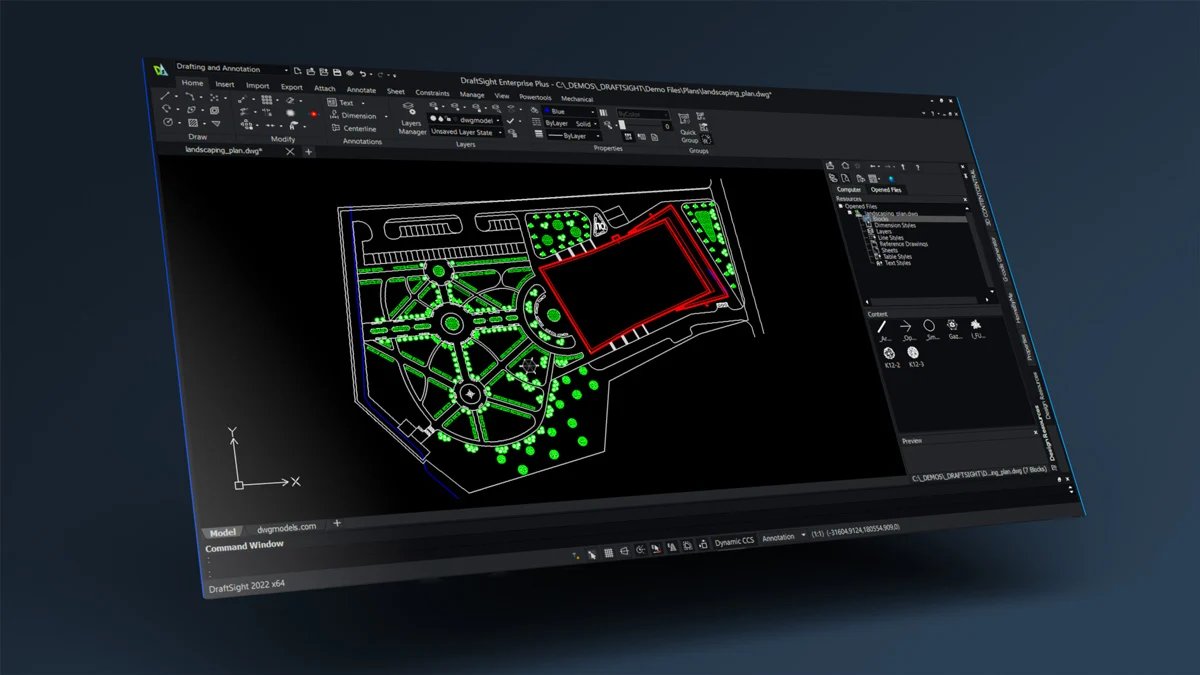
Task: Click the Save icon in quick access toolbar
Action: [x=337, y=72]
